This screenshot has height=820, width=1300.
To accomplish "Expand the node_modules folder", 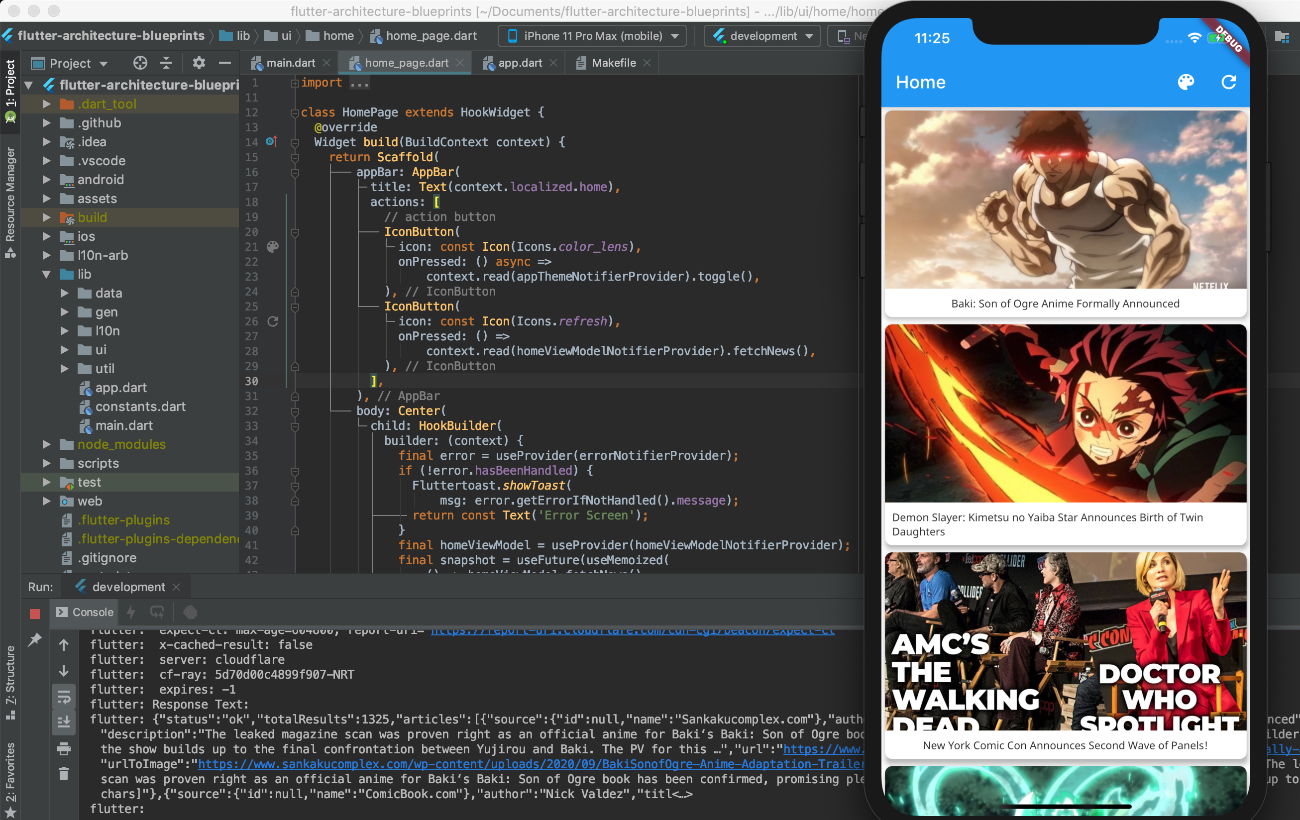I will [x=47, y=444].
